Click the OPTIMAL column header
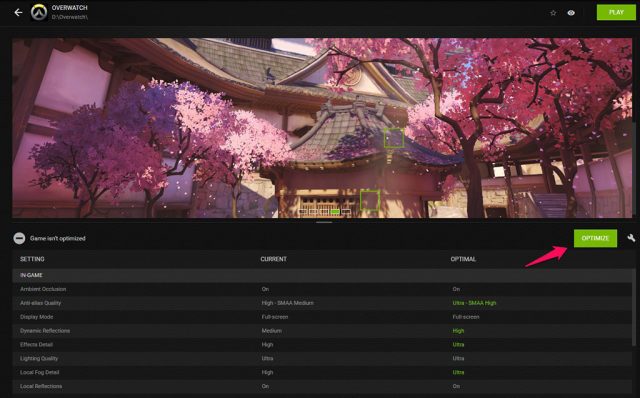This screenshot has height=398, width=640. [x=463, y=259]
